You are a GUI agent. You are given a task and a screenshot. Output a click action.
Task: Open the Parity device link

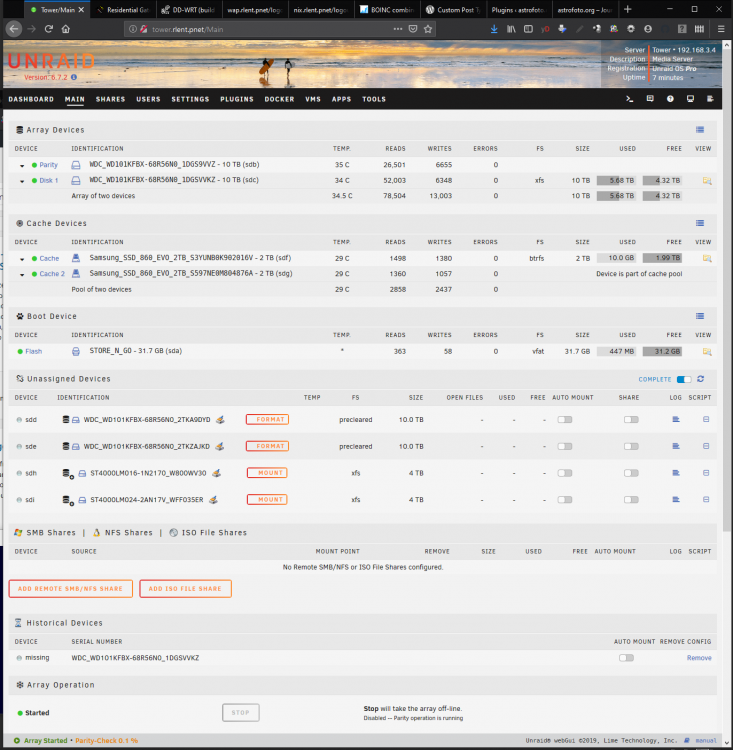point(48,165)
